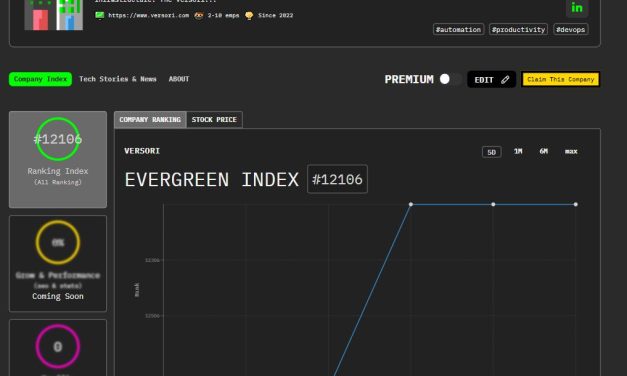627x376 pixels.
Task: Set the chart range to 6M
Action: [x=543, y=151]
